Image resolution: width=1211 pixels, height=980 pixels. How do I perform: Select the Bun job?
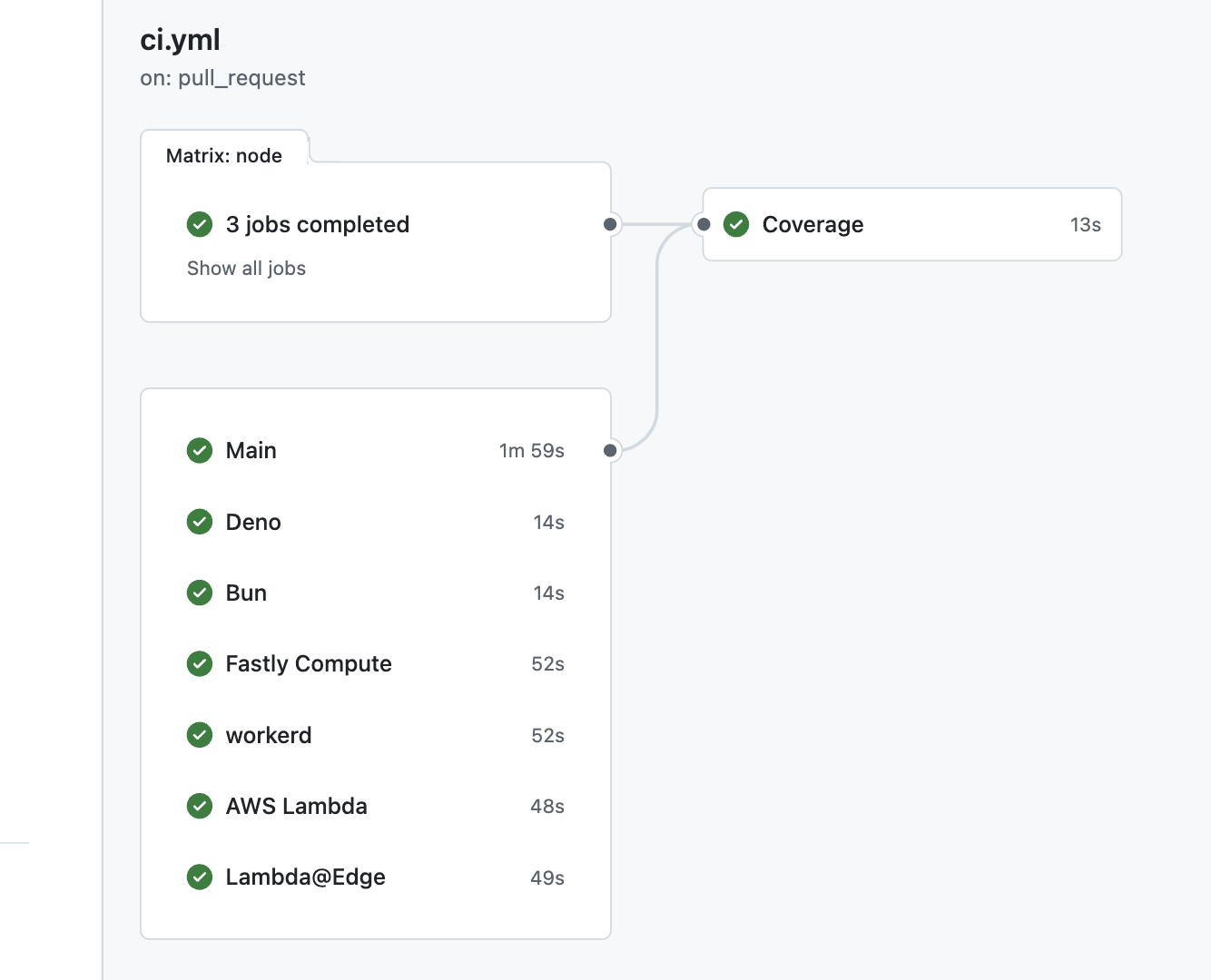(x=246, y=593)
